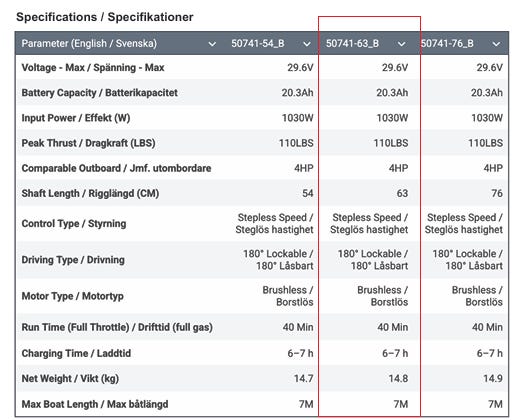The height and width of the screenshot is (420, 513).
Task: Expand the 50741-54_B column chevron
Action: pyautogui.click(x=307, y=44)
